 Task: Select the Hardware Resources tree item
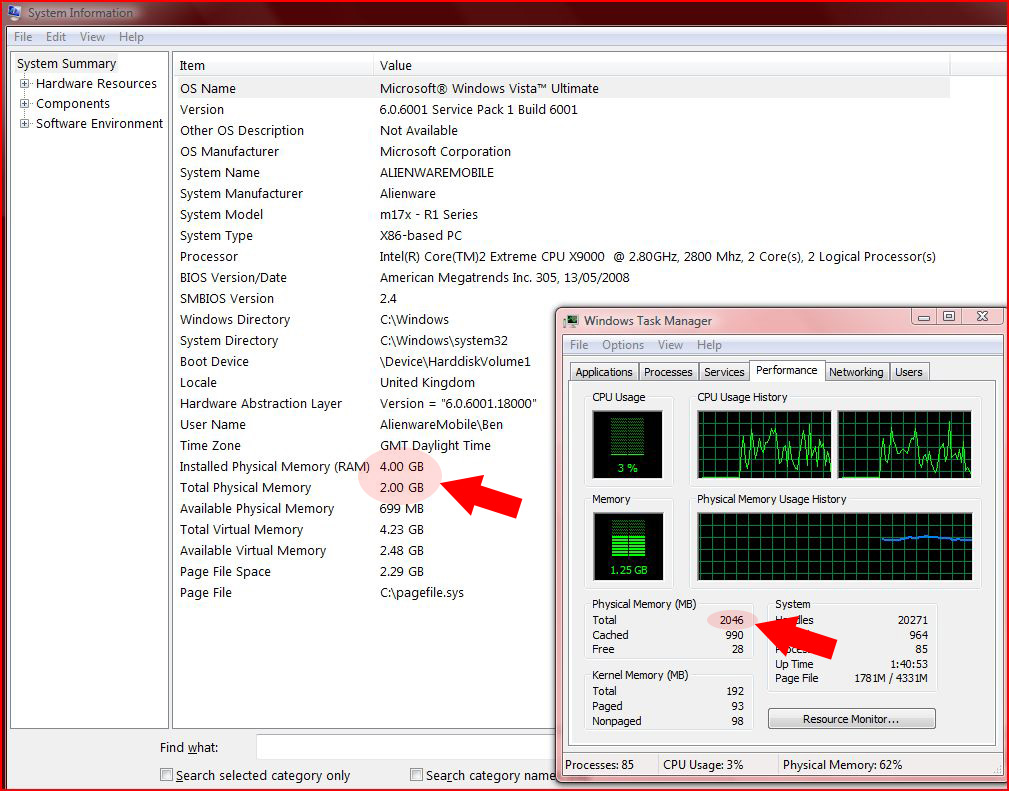(x=97, y=84)
